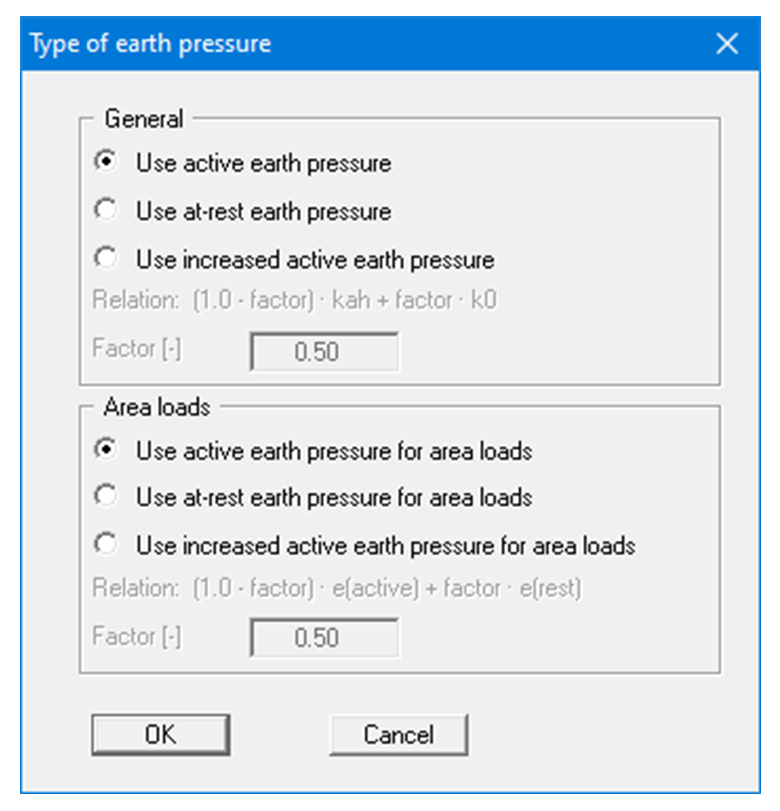Screen dimensions: 780x811
Task: Click the radio circle next to at-rest option
Action: click(x=104, y=211)
